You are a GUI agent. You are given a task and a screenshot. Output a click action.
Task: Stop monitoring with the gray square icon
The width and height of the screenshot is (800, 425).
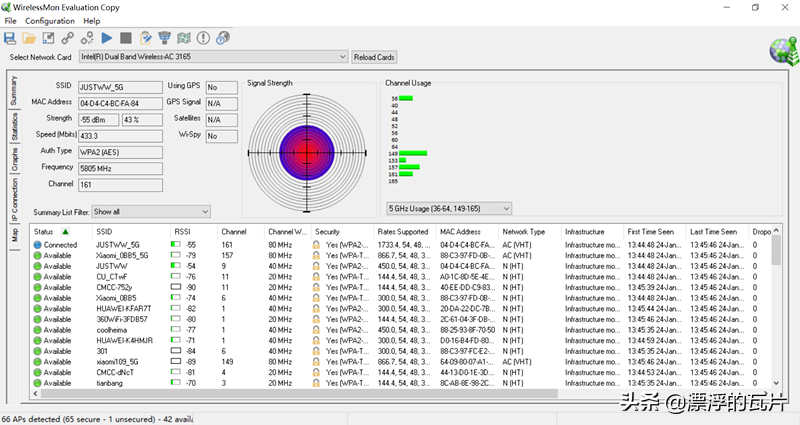(126, 38)
